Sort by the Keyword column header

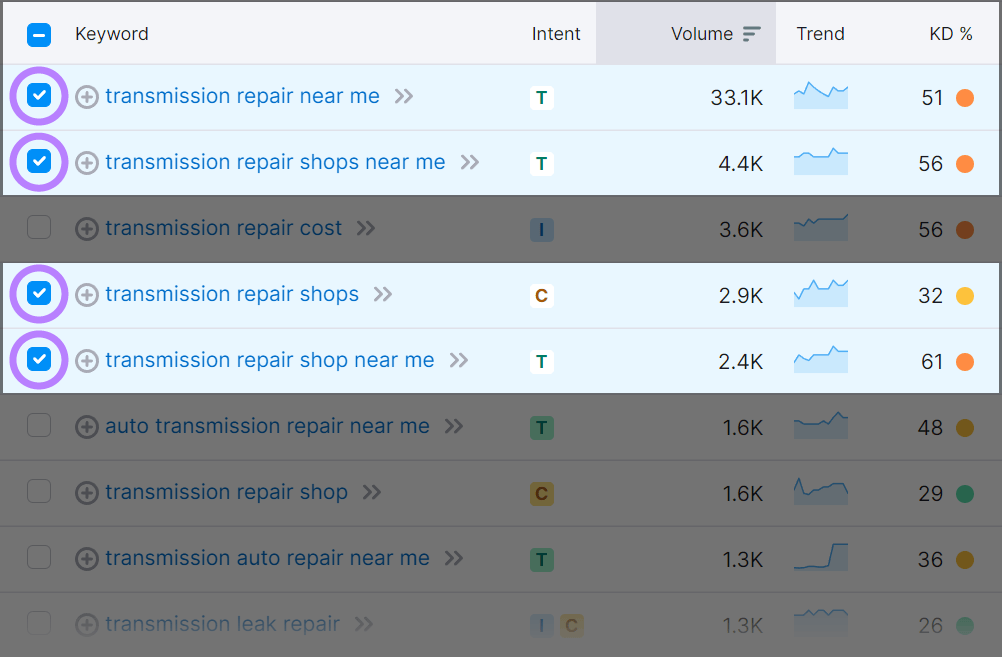point(112,34)
